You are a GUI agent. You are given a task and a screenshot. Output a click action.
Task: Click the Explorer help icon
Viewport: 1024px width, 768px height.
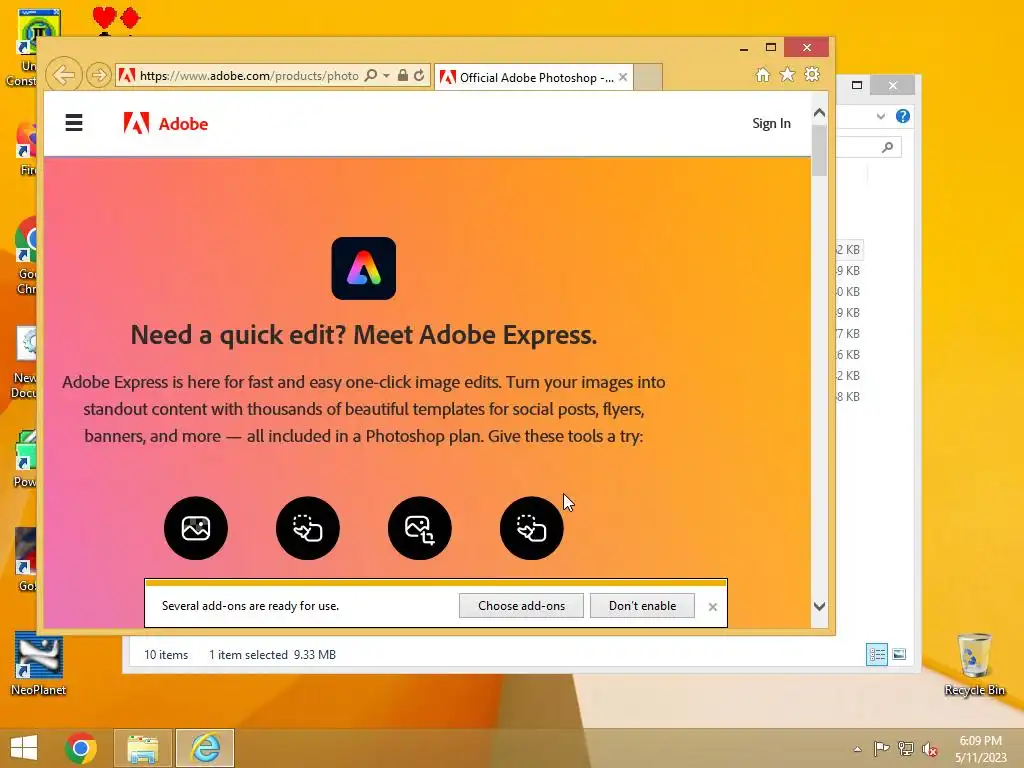[x=903, y=116]
